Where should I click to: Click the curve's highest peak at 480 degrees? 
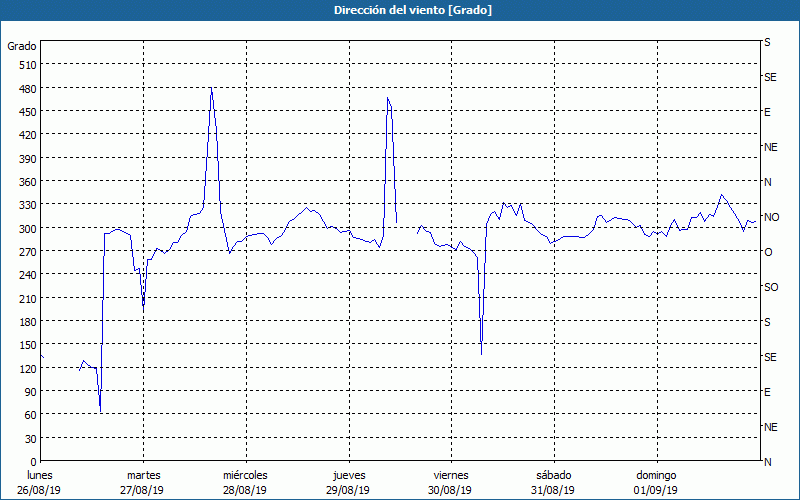[211, 88]
